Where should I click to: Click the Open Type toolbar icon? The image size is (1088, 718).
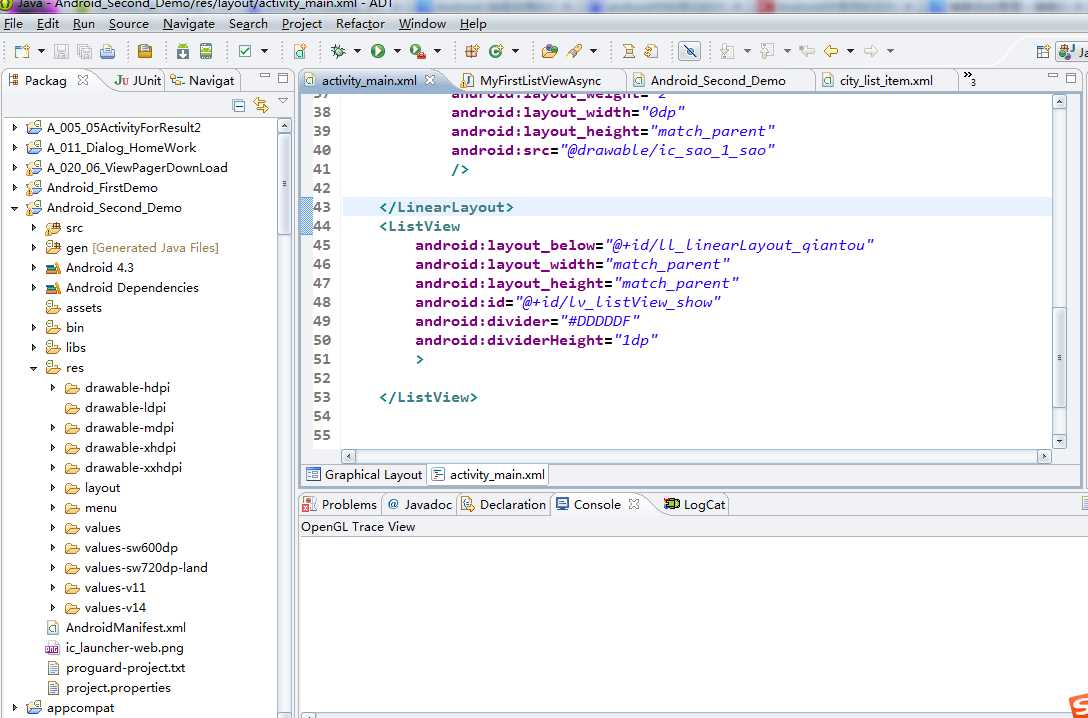(550, 51)
